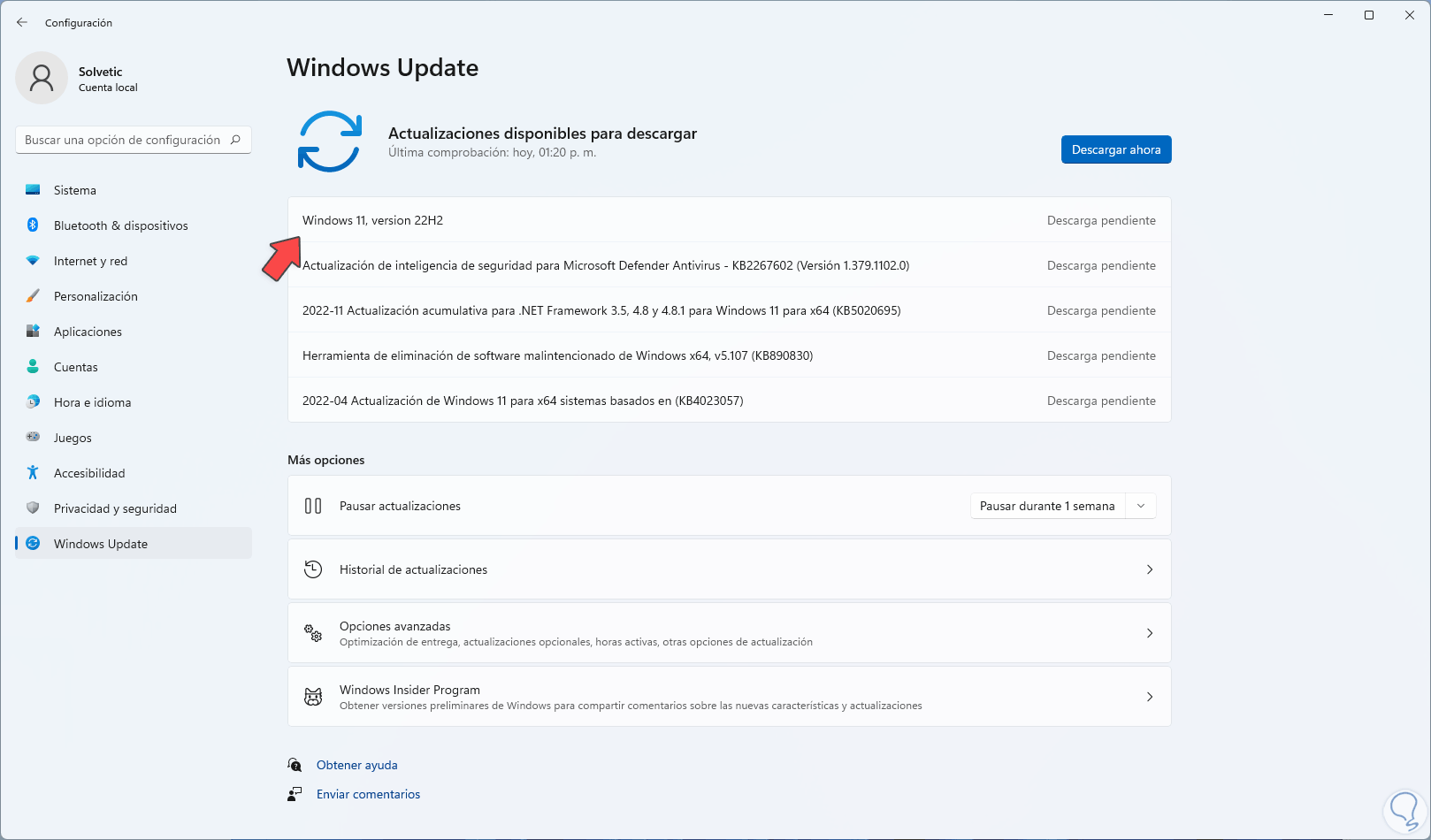Screen dimensions: 1431x840
Task: Maximize the Configuración window
Action: pyautogui.click(x=1369, y=15)
